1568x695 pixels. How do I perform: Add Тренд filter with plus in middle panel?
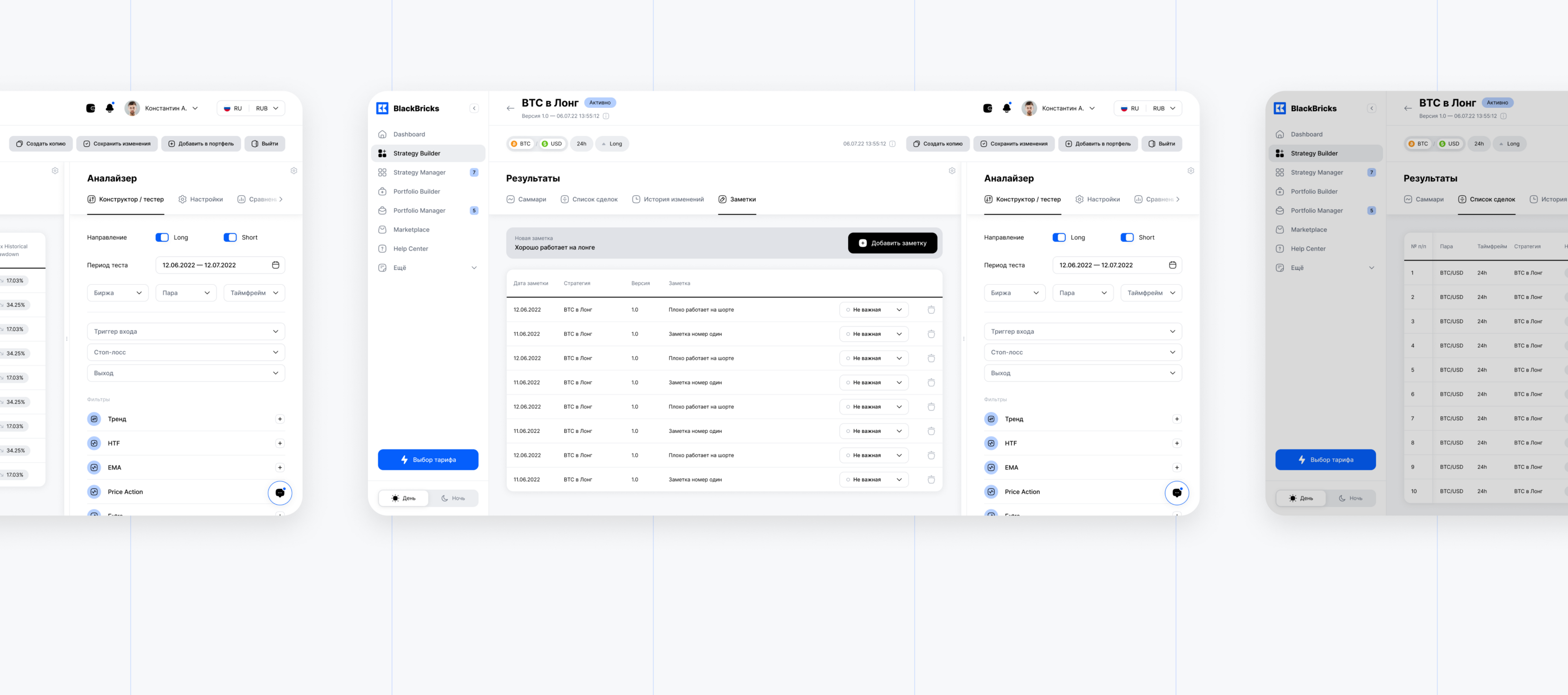[1176, 419]
